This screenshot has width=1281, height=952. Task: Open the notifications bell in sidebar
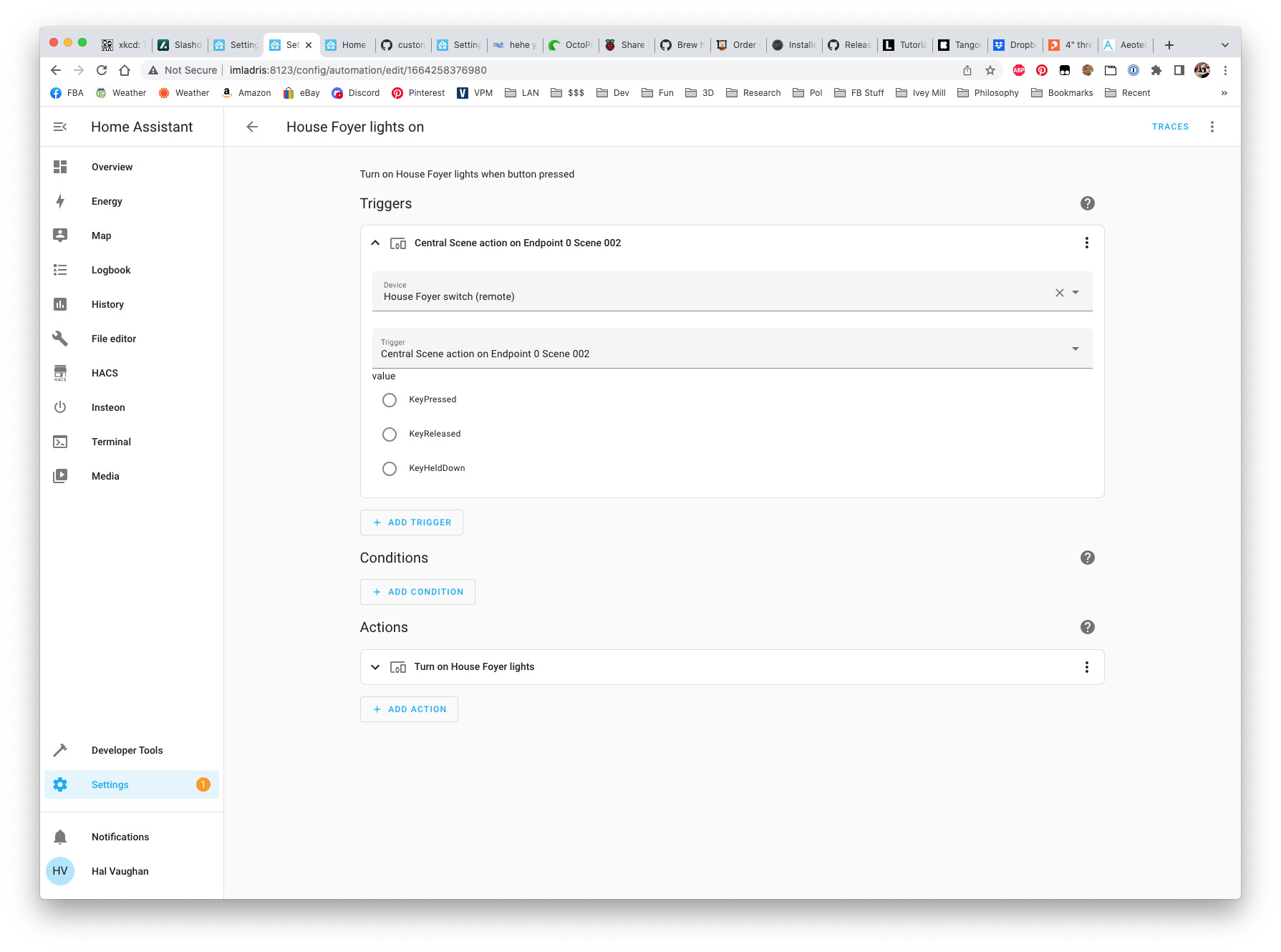60,837
